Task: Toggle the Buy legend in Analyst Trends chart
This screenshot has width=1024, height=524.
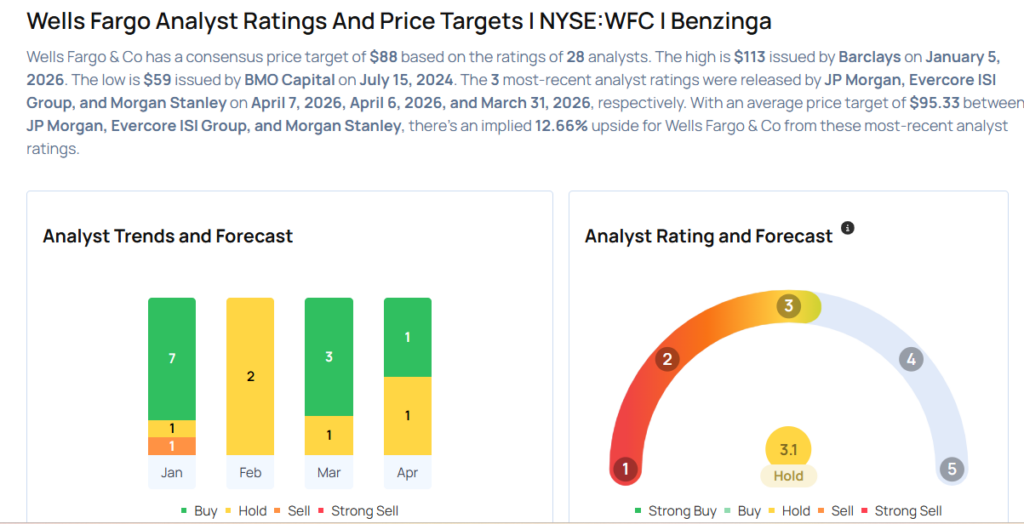Action: click(x=197, y=511)
